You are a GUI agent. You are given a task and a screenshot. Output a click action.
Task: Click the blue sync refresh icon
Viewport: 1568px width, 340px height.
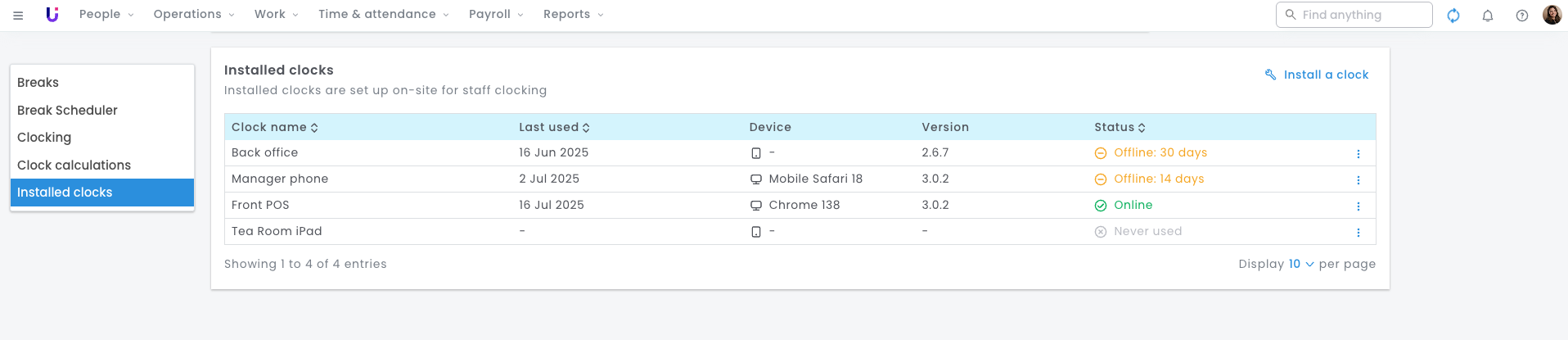(1453, 15)
